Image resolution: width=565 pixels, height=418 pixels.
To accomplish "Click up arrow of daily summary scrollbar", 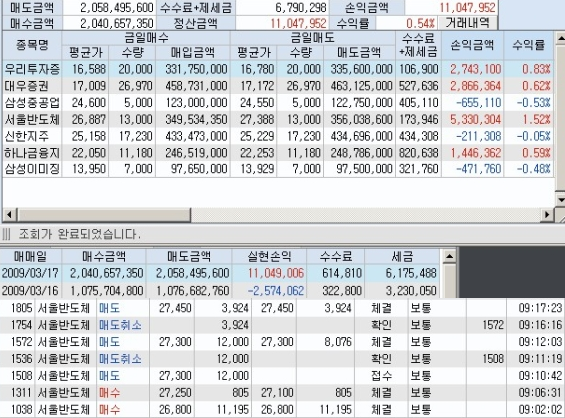I will click(x=449, y=256).
